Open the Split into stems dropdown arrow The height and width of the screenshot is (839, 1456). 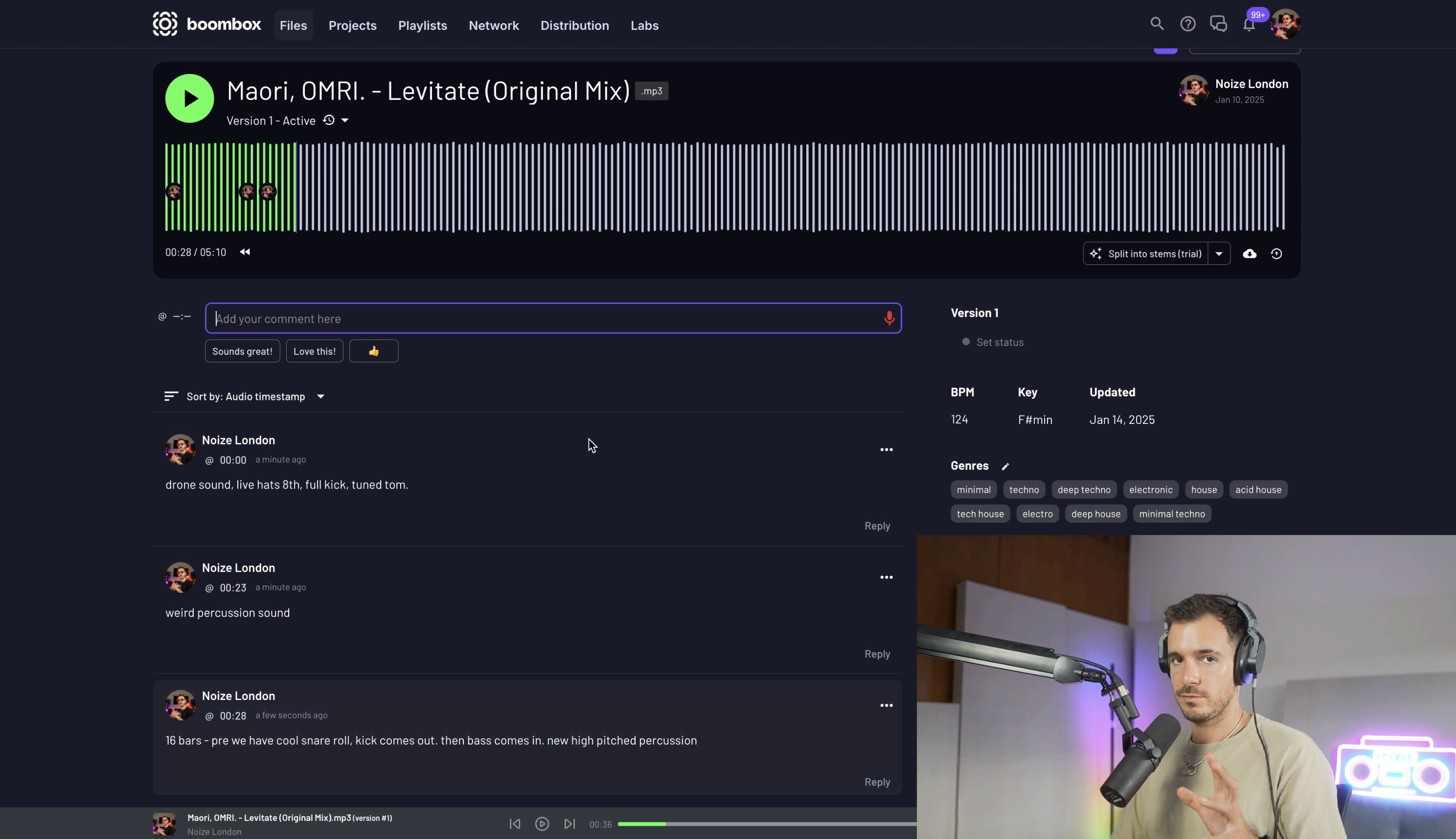tap(1219, 254)
